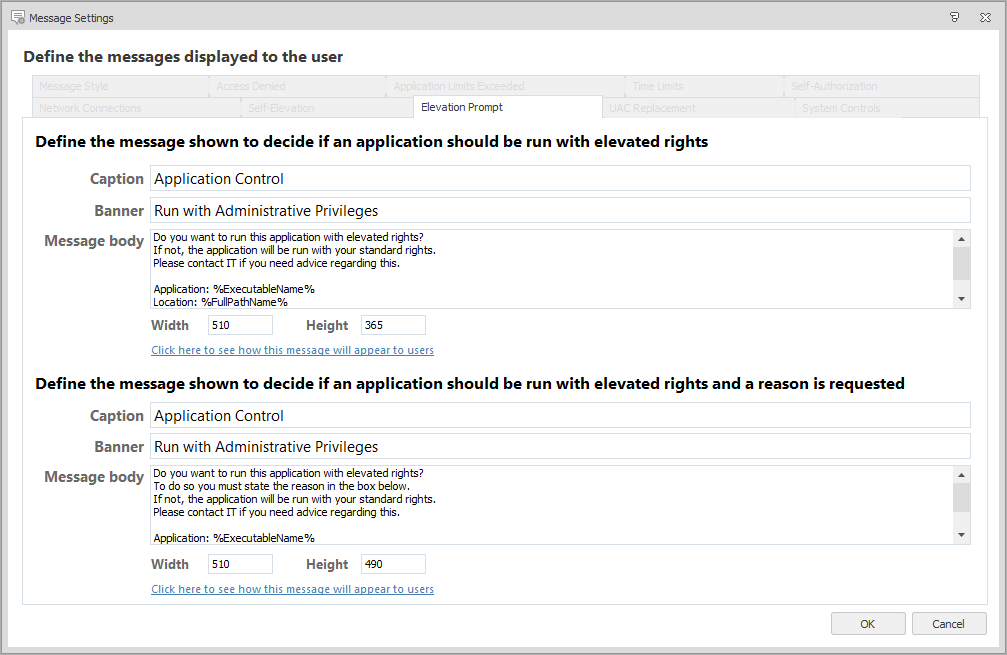
Task: Open first message preview link
Action: (x=292, y=350)
